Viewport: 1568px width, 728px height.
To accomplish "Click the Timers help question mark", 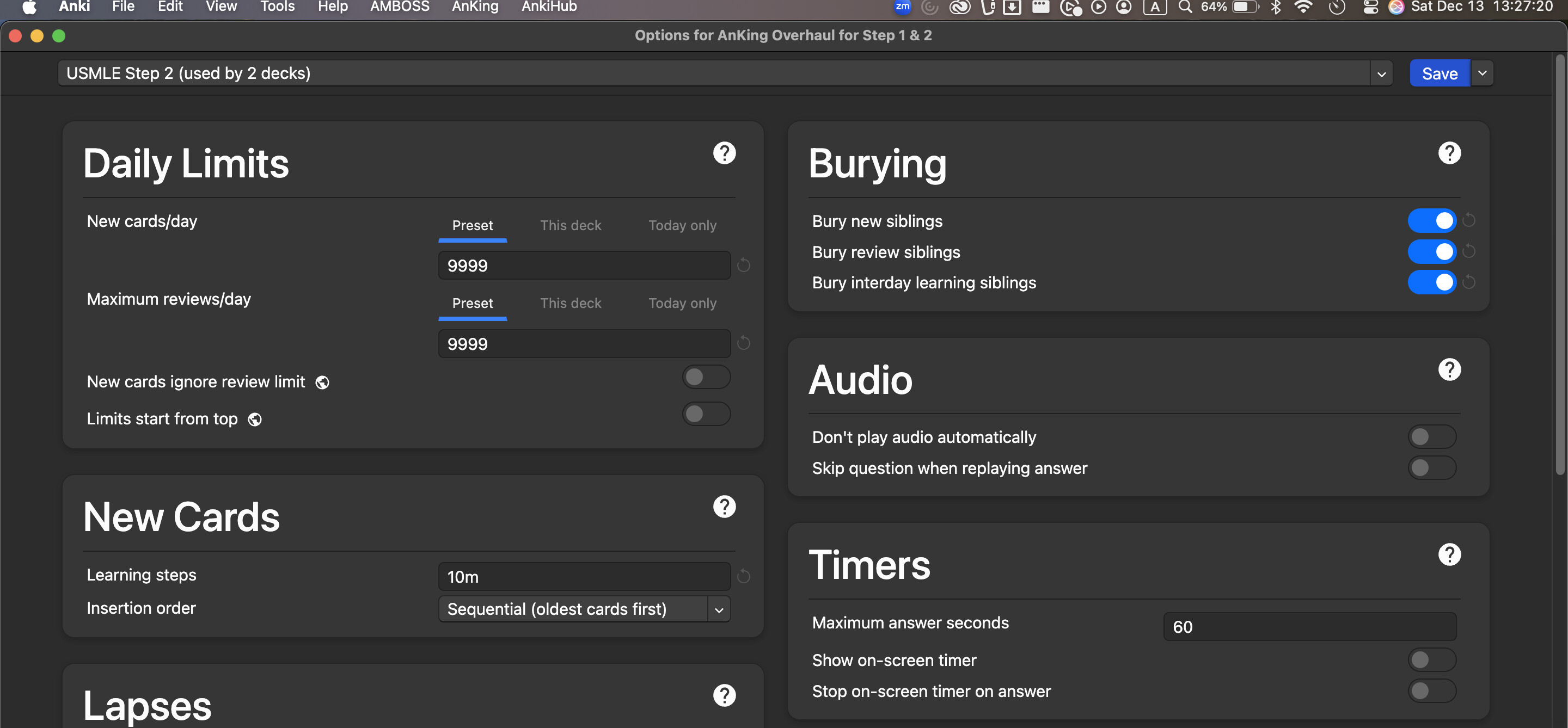I will [x=1449, y=554].
